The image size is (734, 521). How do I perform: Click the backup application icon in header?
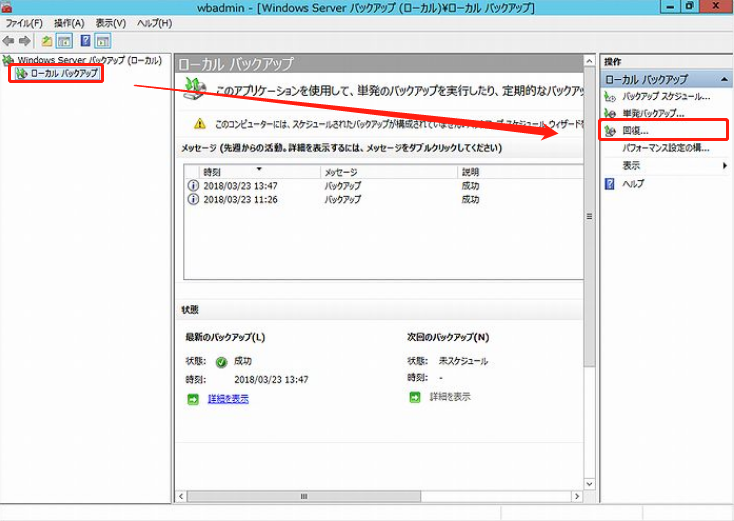pyautogui.click(x=195, y=89)
